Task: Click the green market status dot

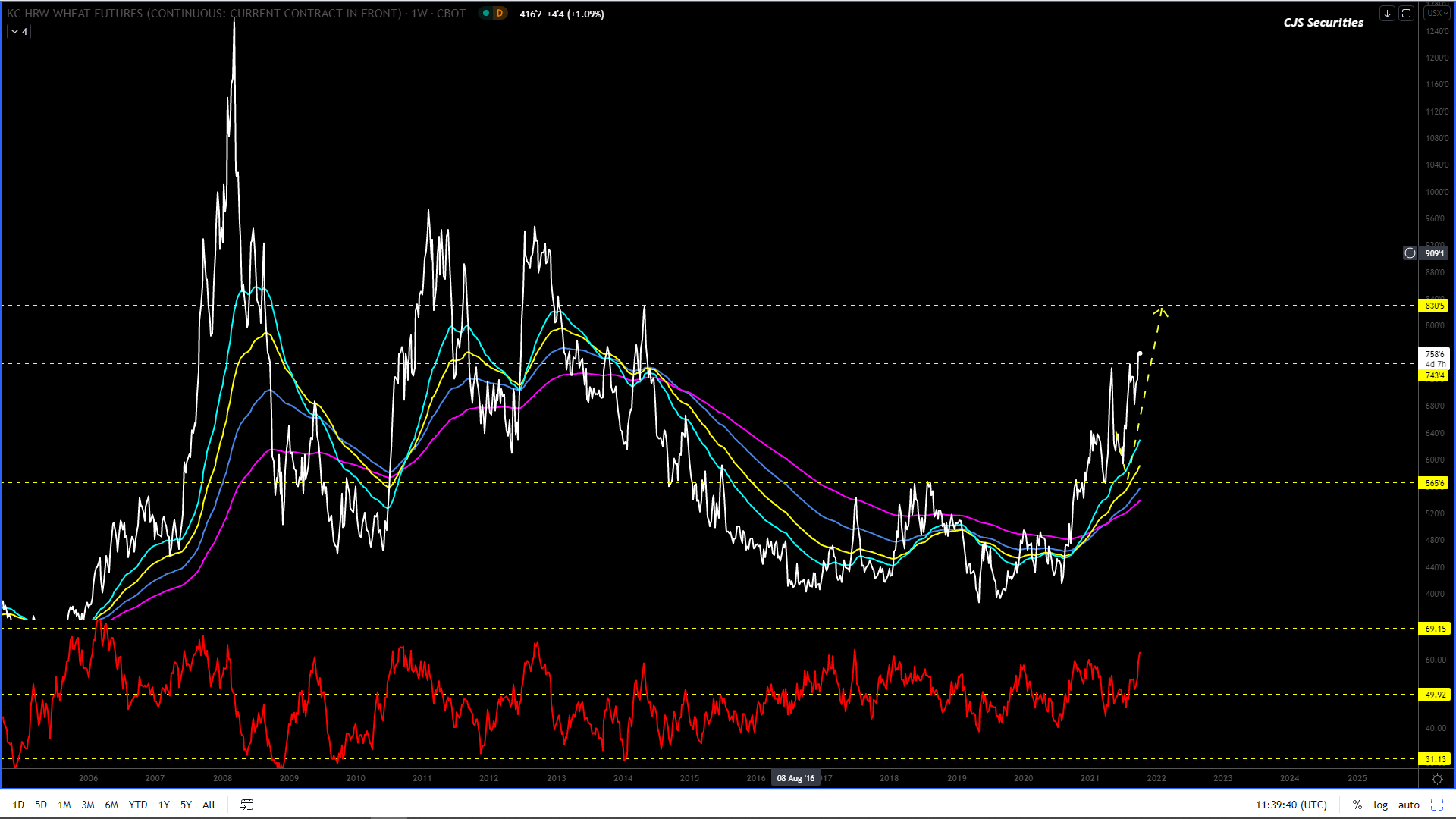Action: pyautogui.click(x=486, y=13)
